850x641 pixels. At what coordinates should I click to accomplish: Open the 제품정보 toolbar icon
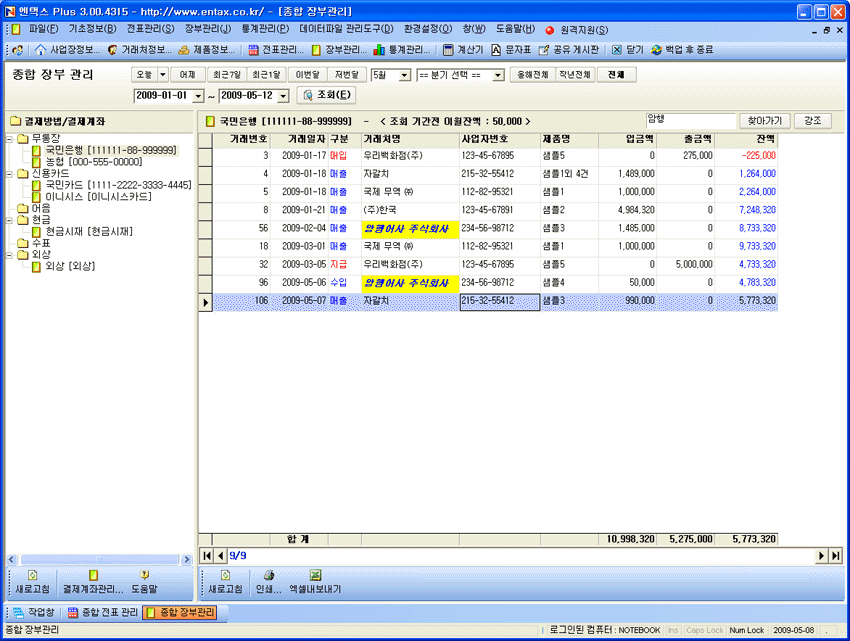[184, 50]
